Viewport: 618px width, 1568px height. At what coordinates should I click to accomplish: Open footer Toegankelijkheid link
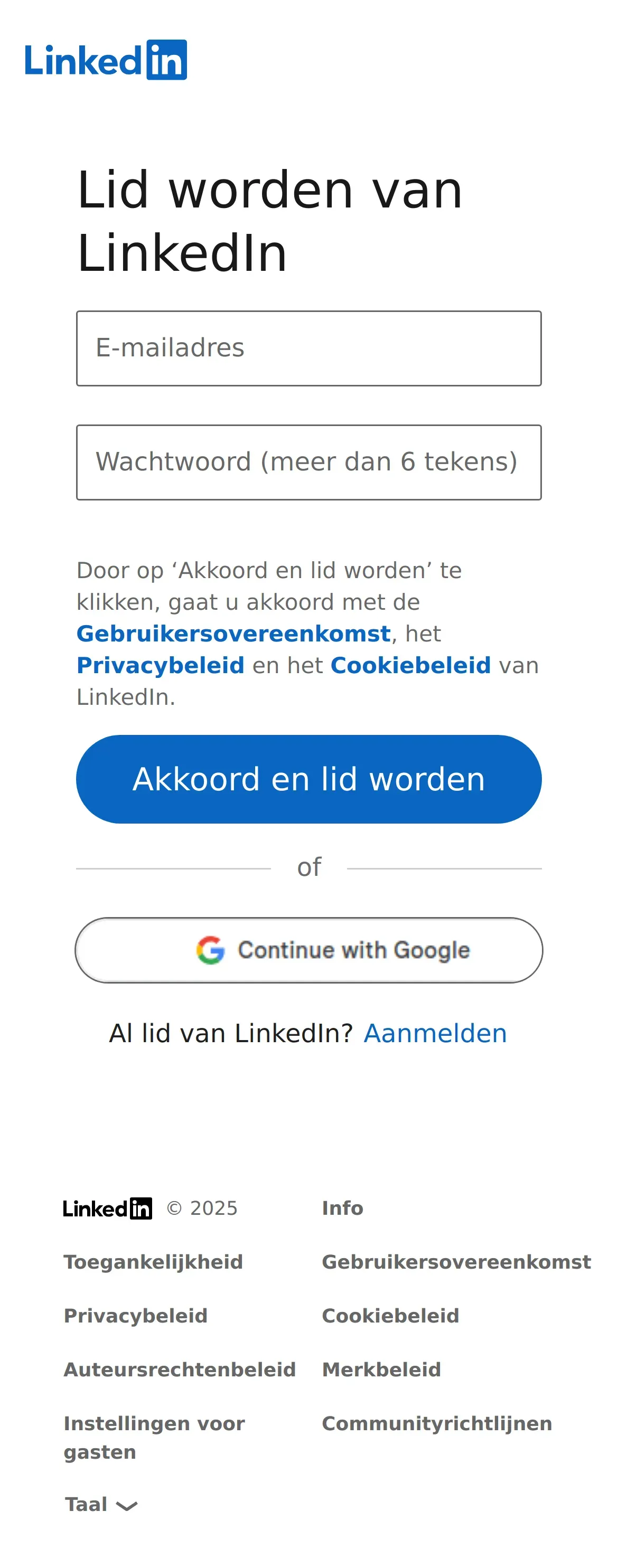tap(153, 1262)
